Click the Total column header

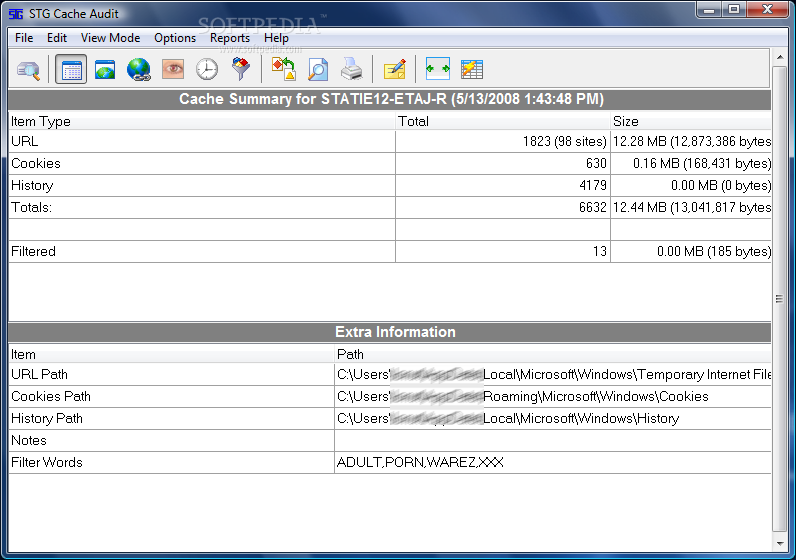point(503,121)
